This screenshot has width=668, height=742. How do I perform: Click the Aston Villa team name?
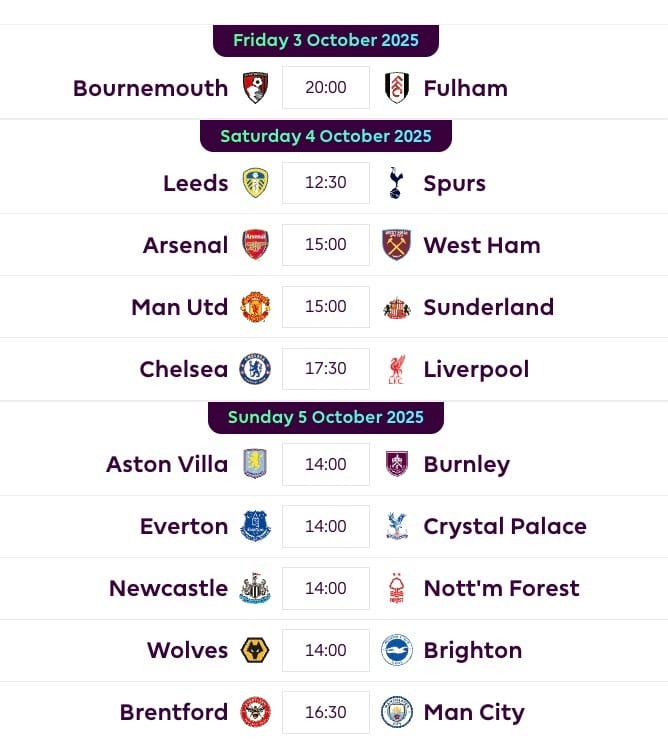coord(167,464)
